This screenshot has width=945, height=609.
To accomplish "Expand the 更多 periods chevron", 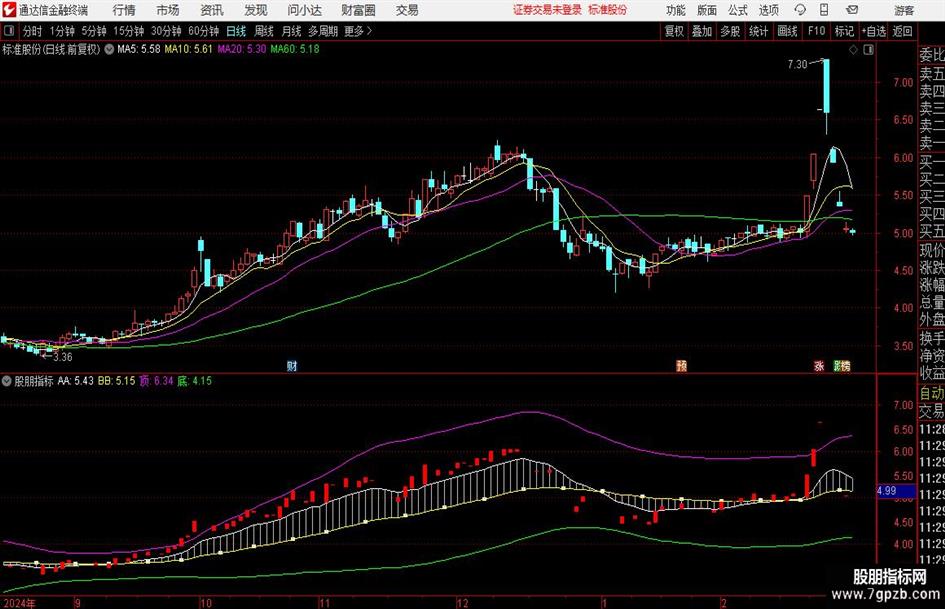I will coord(369,31).
